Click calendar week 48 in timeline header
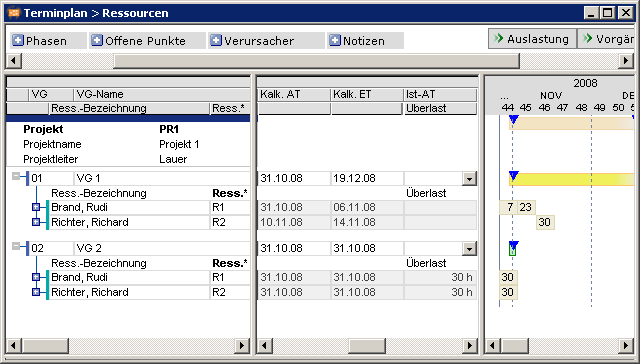640x364 pixels. 581,108
